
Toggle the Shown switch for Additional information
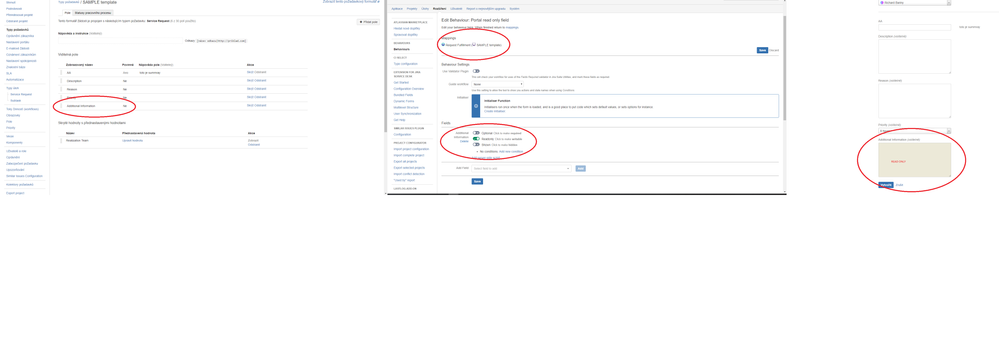click(476, 145)
